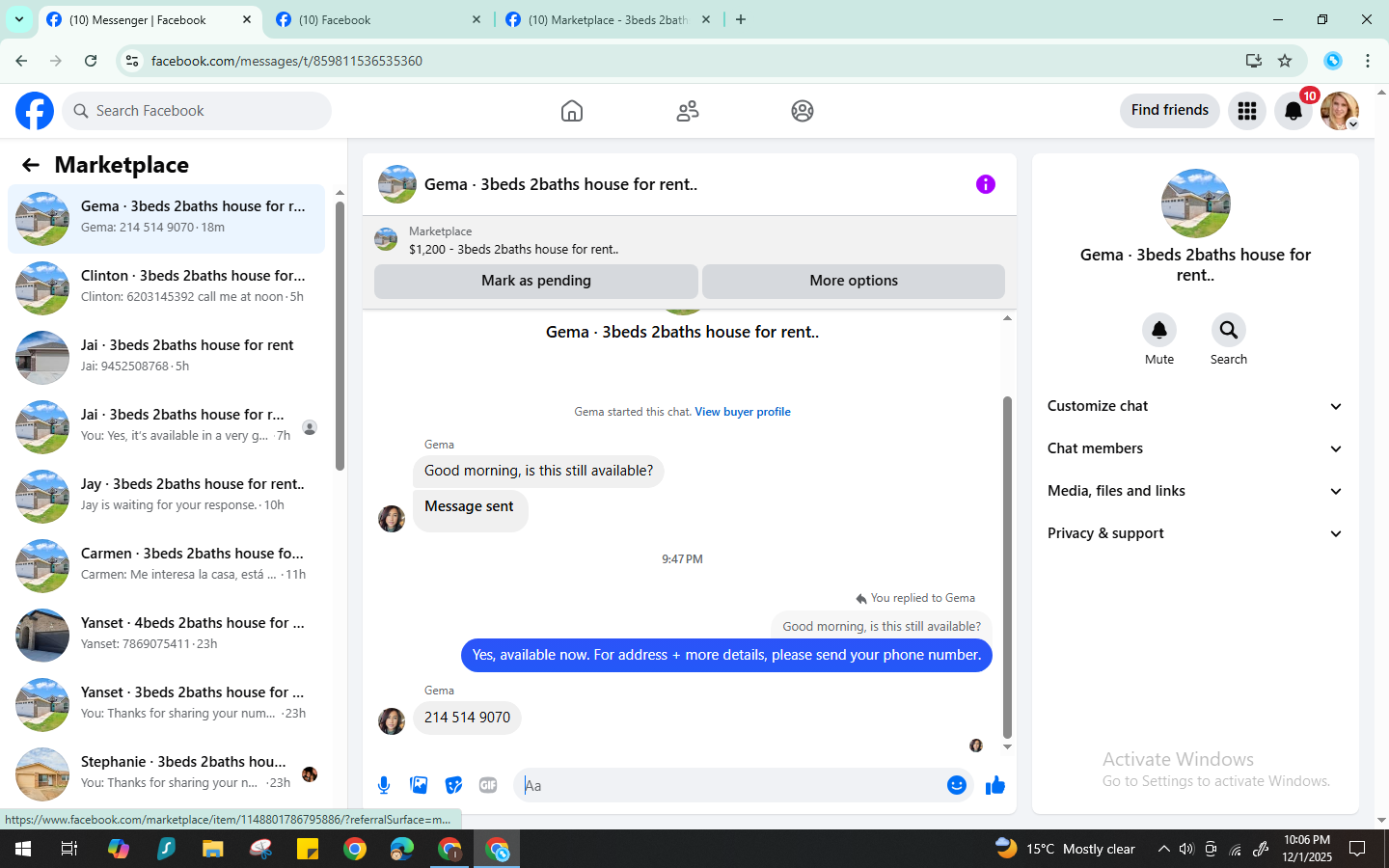Screen dimensions: 1389x868
Task: Focus the Search Facebook field
Action: point(197,111)
